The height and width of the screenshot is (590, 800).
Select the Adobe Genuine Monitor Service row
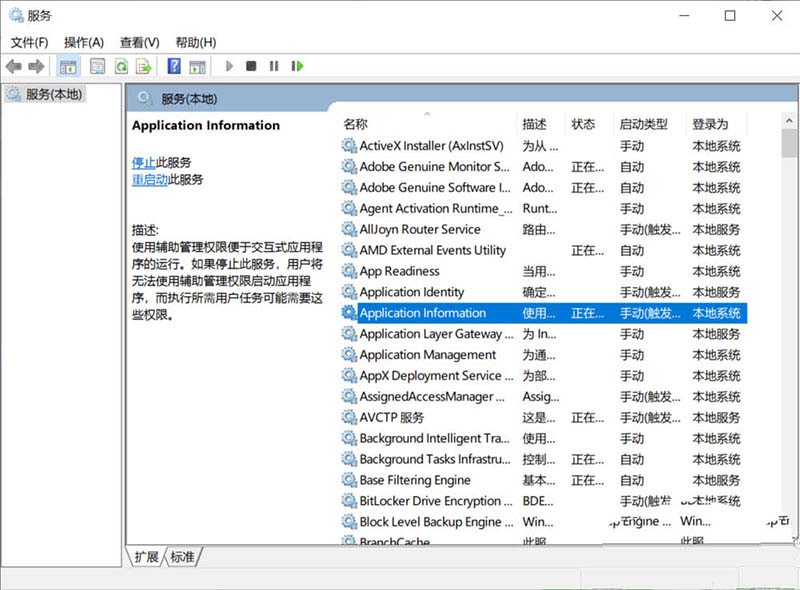pos(544,167)
